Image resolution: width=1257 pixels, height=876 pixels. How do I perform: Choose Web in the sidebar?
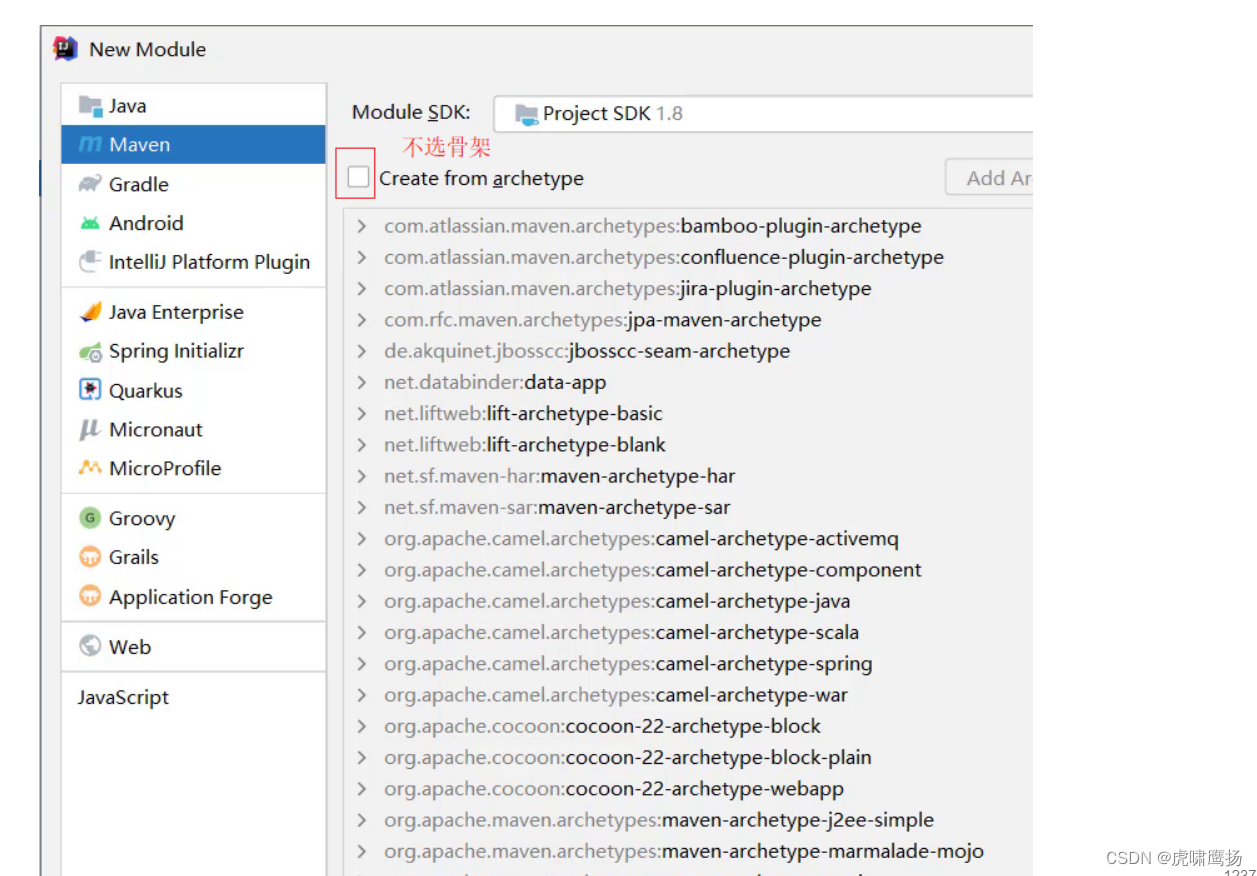tap(194, 646)
